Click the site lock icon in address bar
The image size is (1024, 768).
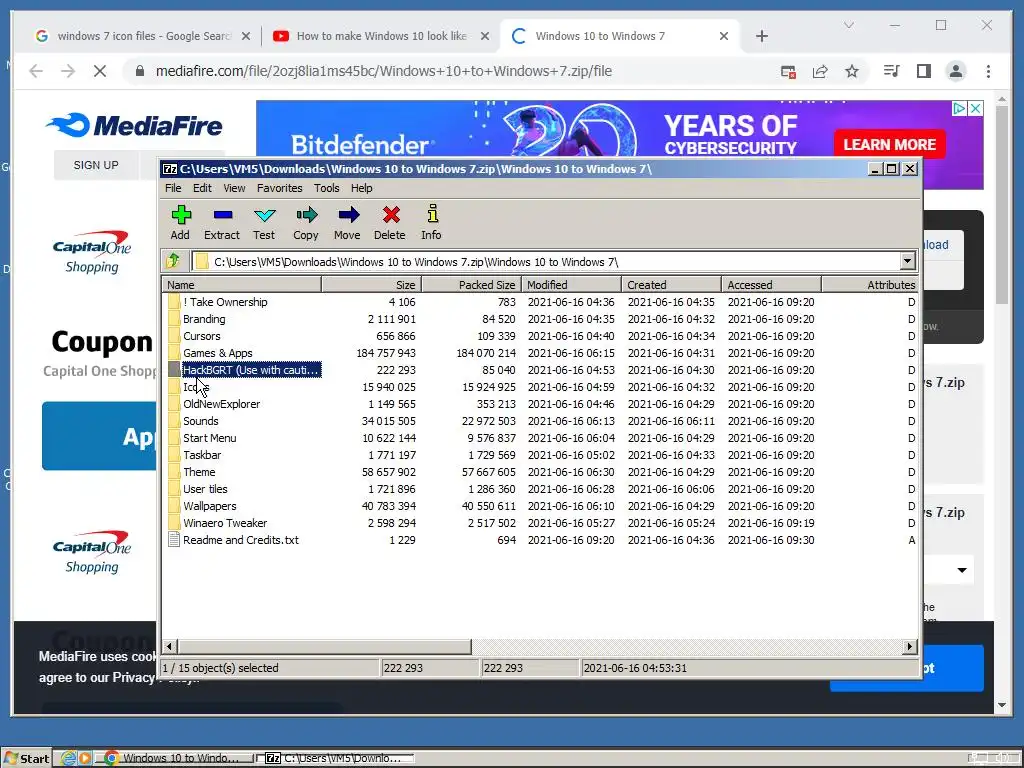click(x=139, y=71)
